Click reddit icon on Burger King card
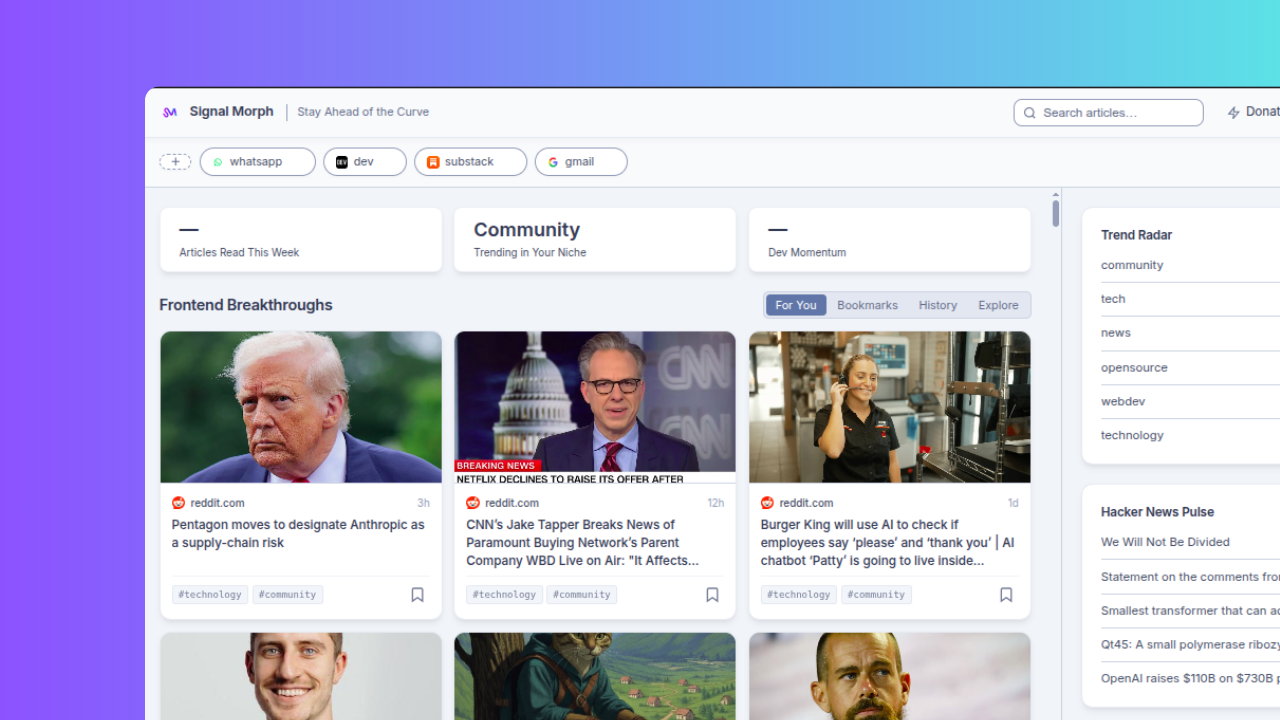Viewport: 1280px width, 720px height. (x=767, y=503)
